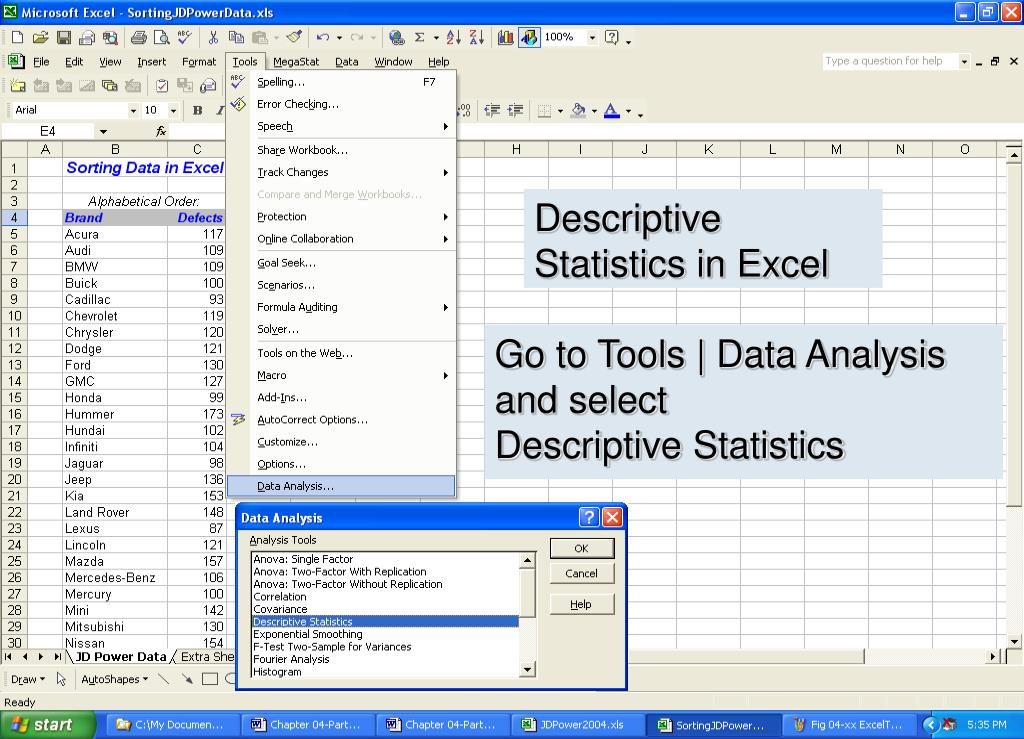Open the Data menu in menu bar
The width and height of the screenshot is (1024, 739).
[347, 61]
